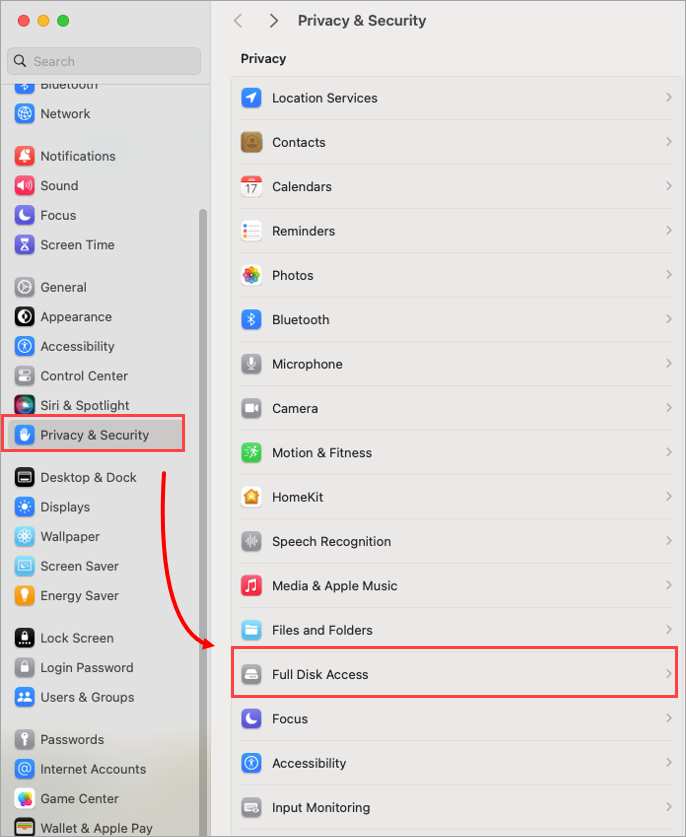Image resolution: width=686 pixels, height=837 pixels.
Task: Click the Contacts book icon
Action: (x=251, y=142)
